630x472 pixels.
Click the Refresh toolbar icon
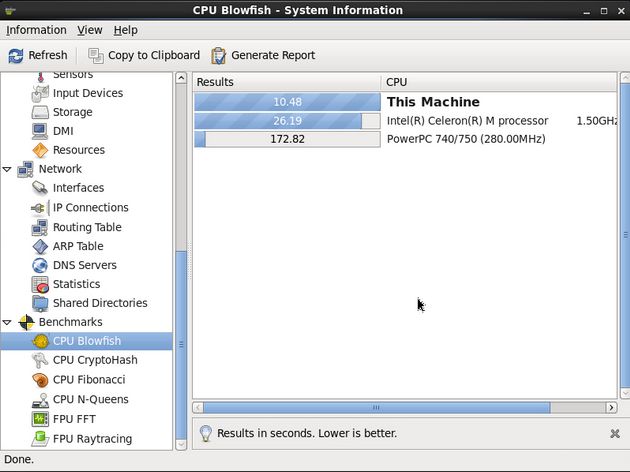pyautogui.click(x=16, y=55)
